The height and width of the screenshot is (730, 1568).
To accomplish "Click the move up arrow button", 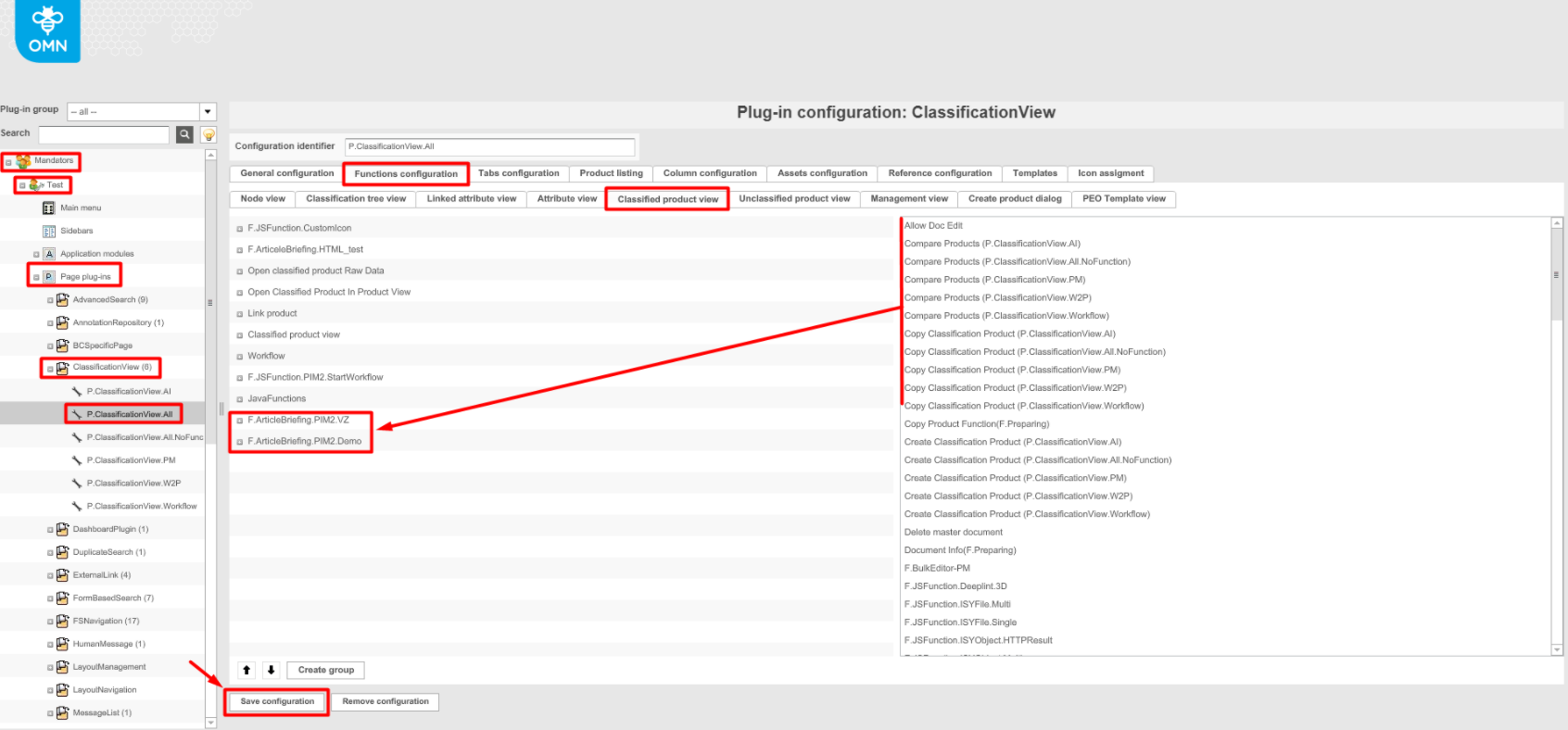I will 247,670.
